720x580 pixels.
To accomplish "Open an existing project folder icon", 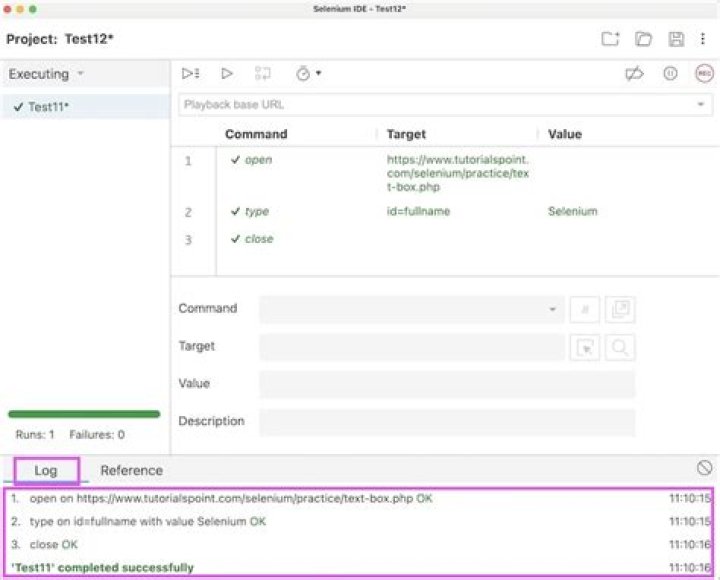I will (643, 39).
